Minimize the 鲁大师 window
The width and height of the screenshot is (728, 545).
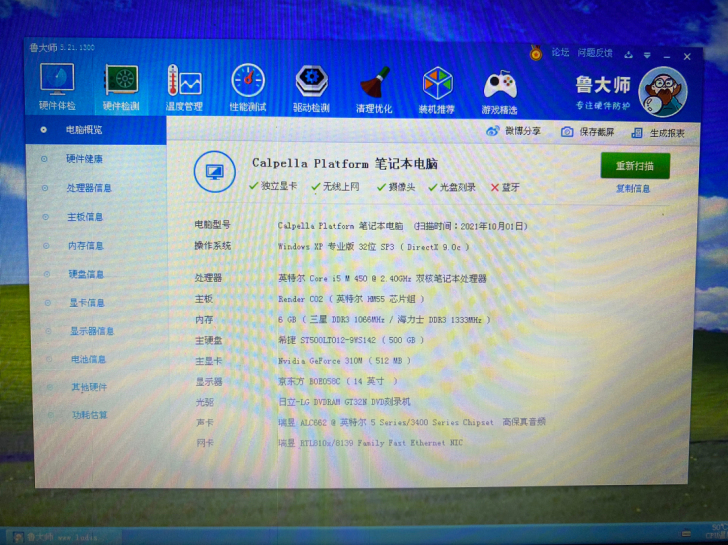[667, 56]
